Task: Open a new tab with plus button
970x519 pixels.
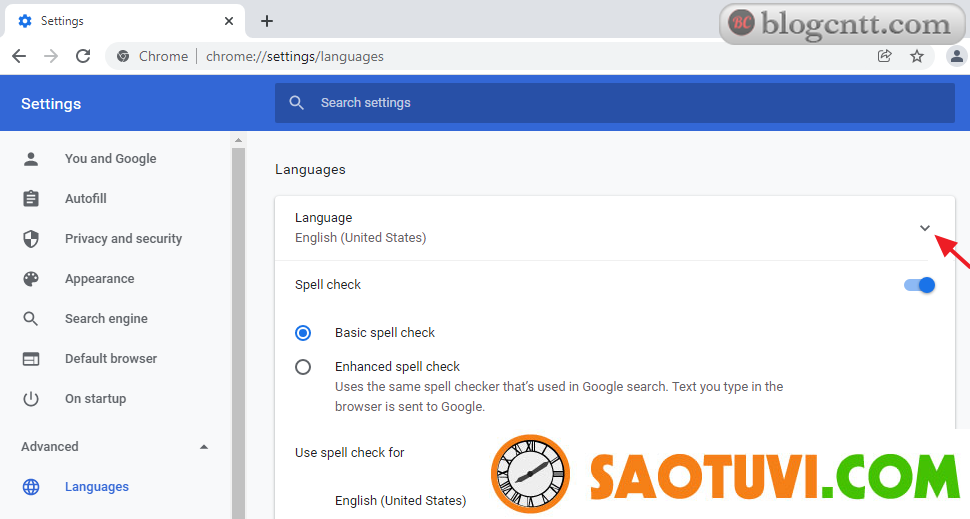Action: tap(267, 21)
